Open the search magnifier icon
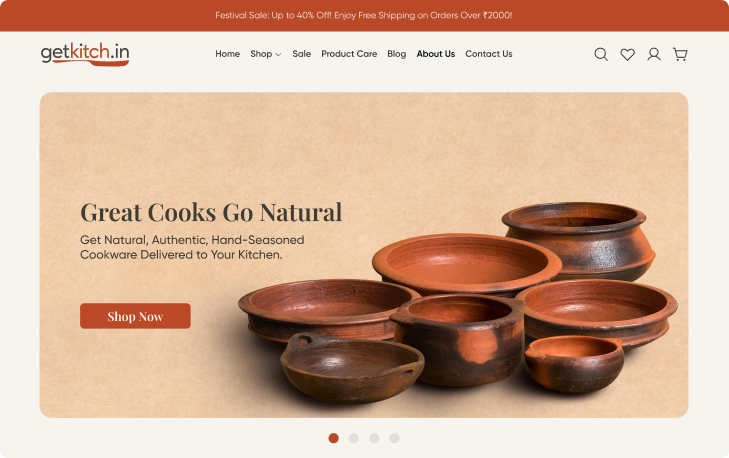The width and height of the screenshot is (729, 458). tap(601, 54)
